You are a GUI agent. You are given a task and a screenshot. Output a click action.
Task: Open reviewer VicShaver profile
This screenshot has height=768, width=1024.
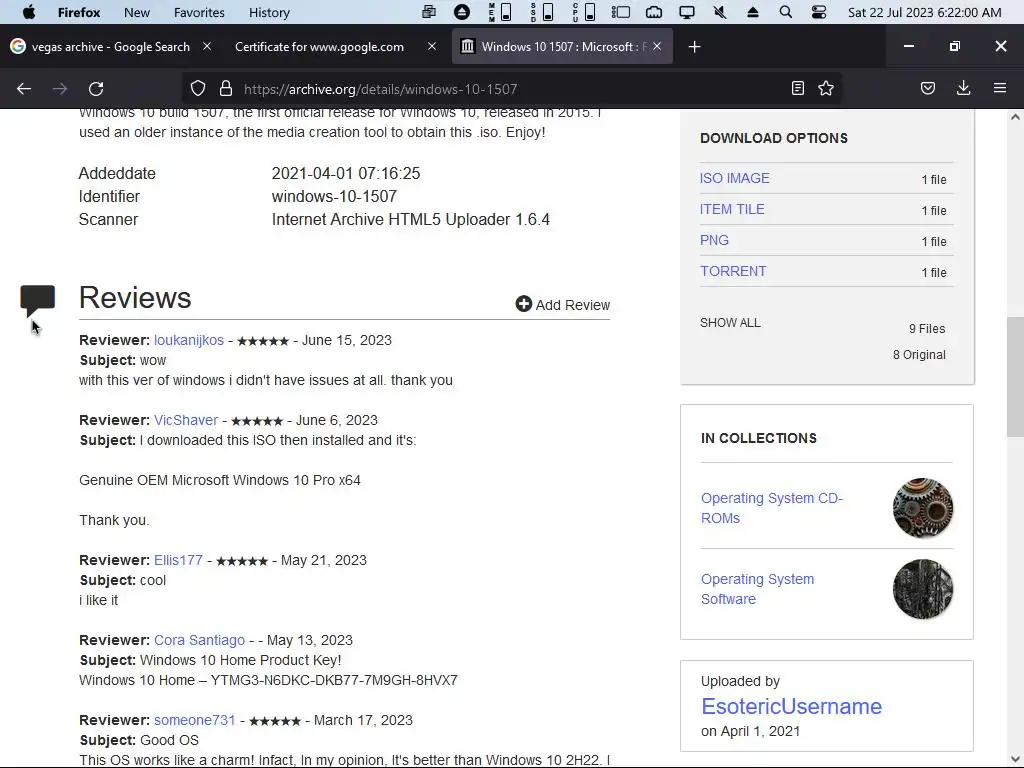click(x=186, y=420)
